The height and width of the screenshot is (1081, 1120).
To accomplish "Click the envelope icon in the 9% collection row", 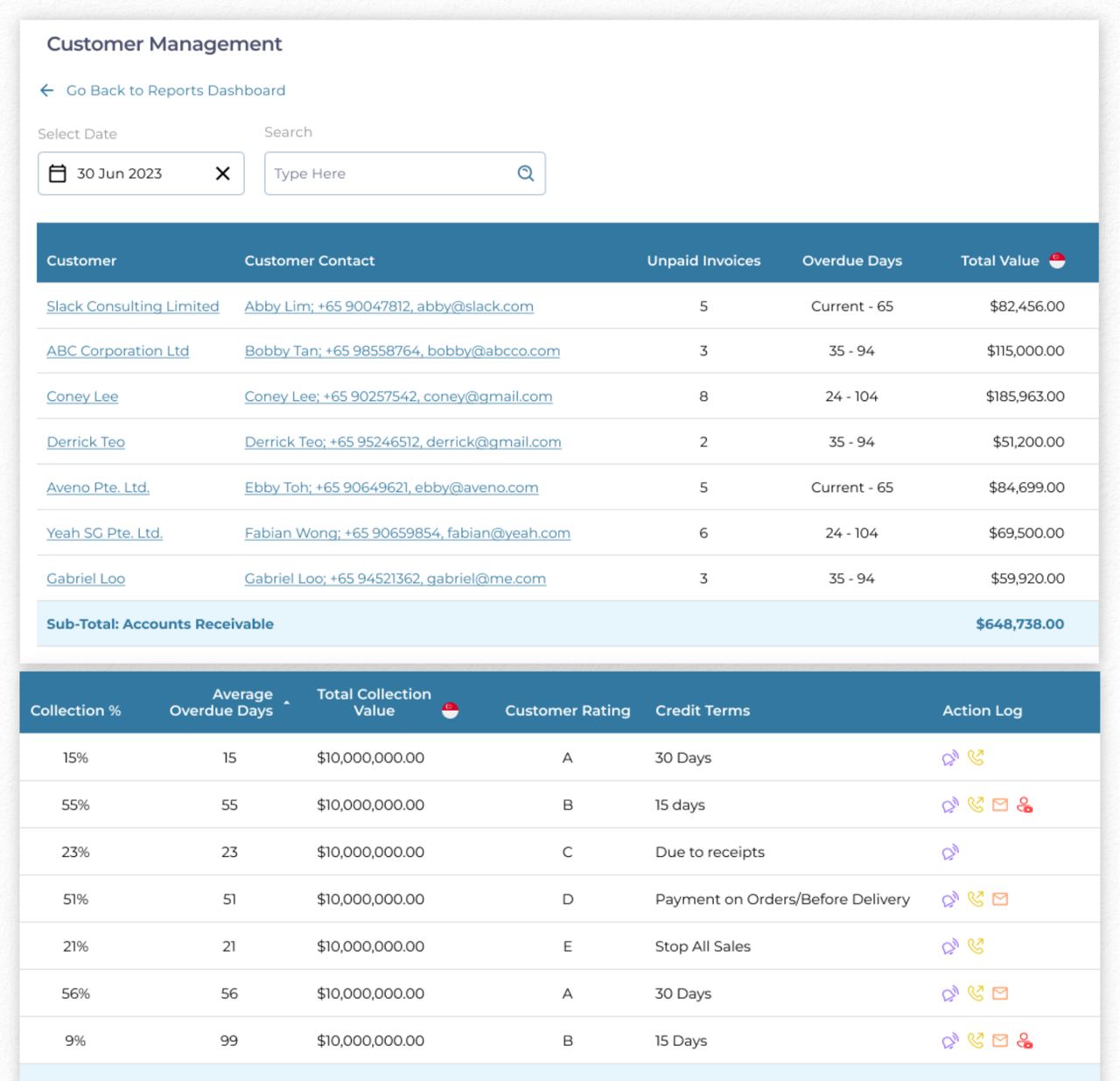I will coord(1000,1041).
